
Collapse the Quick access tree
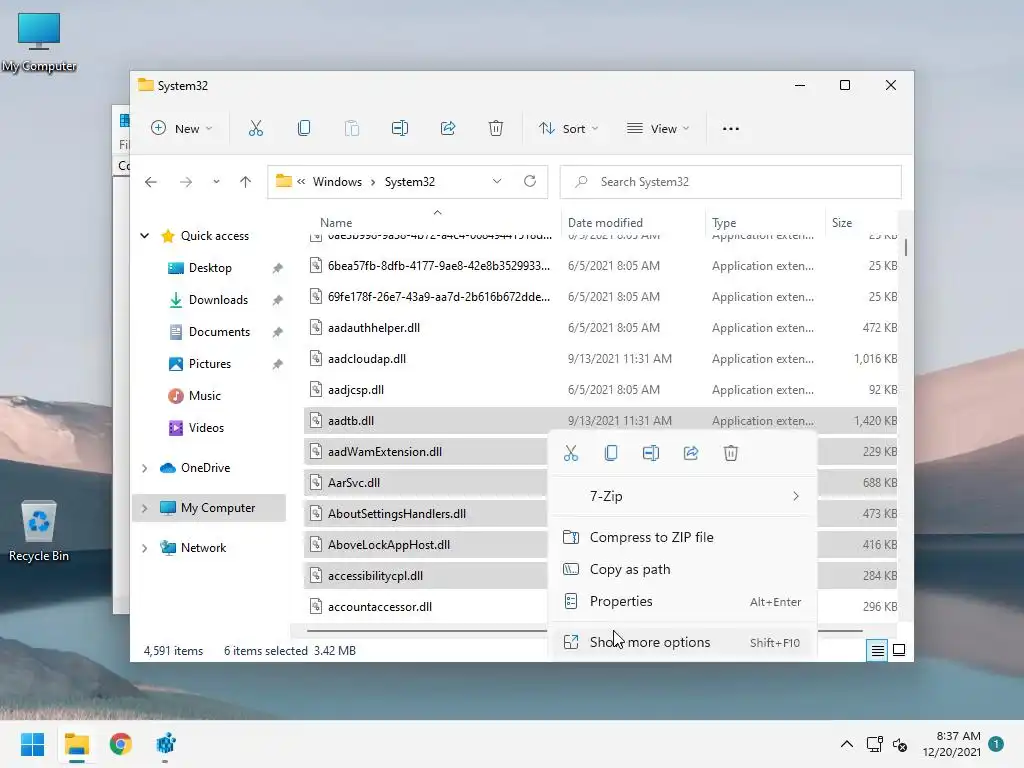click(x=144, y=236)
